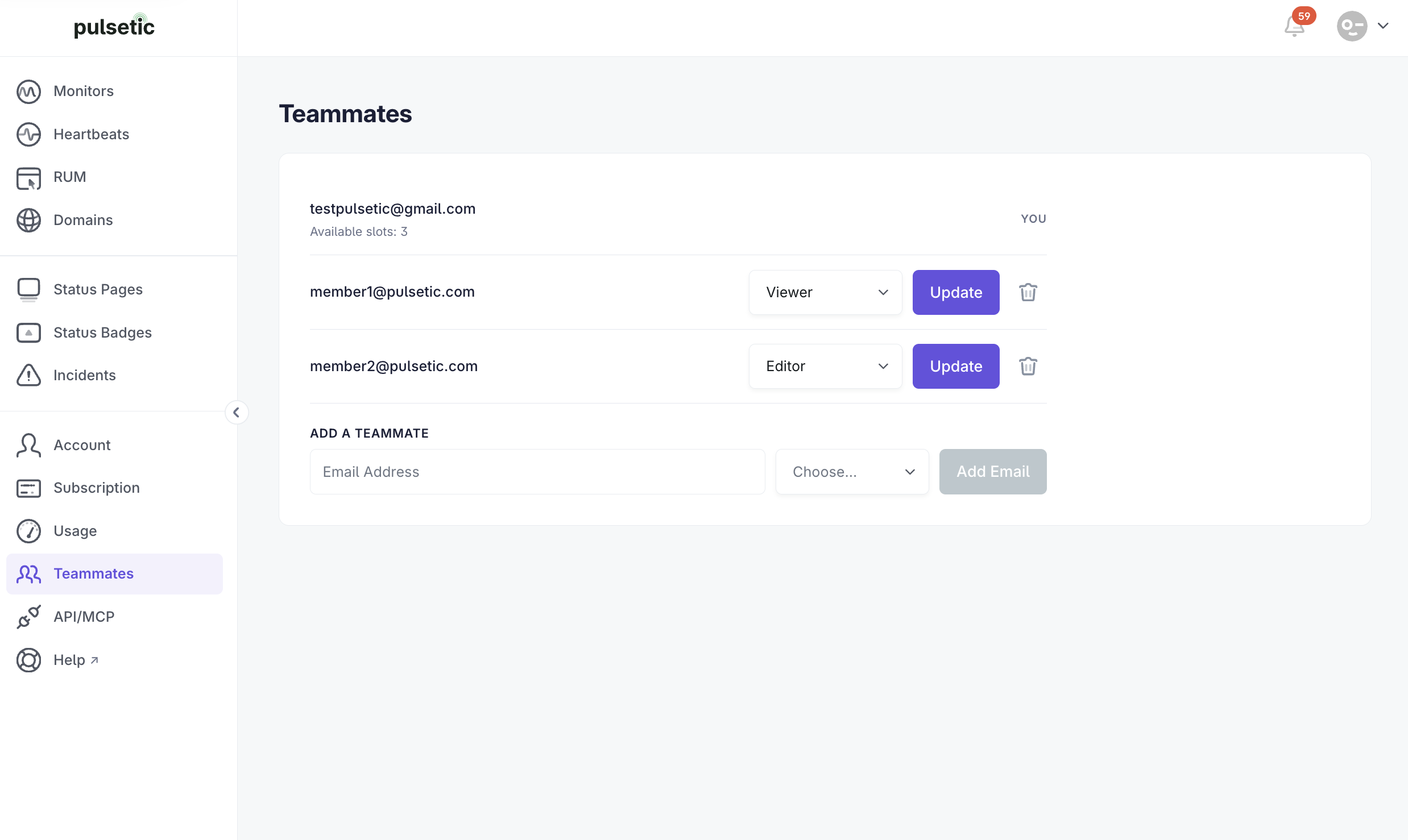The height and width of the screenshot is (840, 1408).
Task: Click the Domains globe icon
Action: 28,221
